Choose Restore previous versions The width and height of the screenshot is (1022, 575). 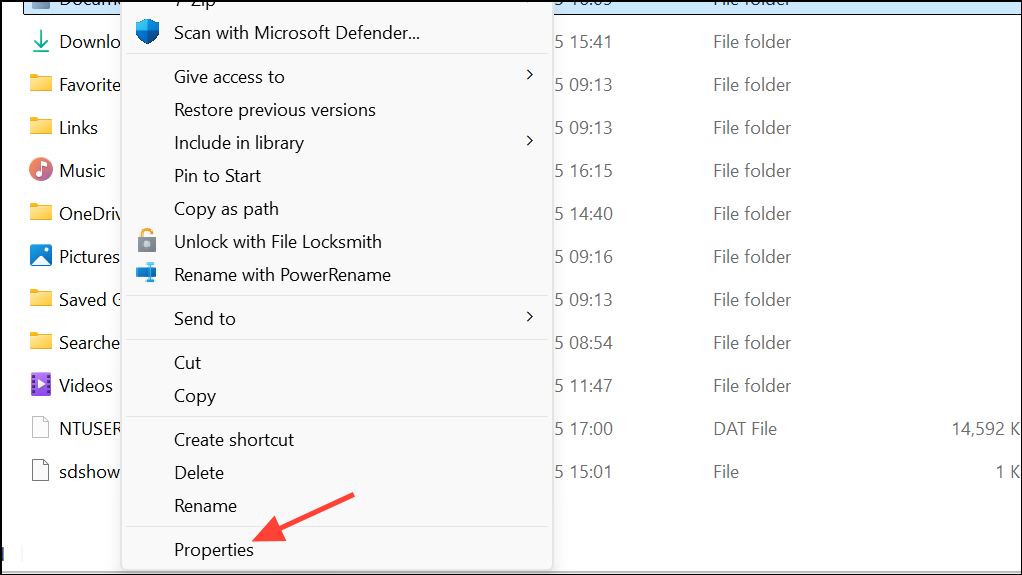coord(274,110)
